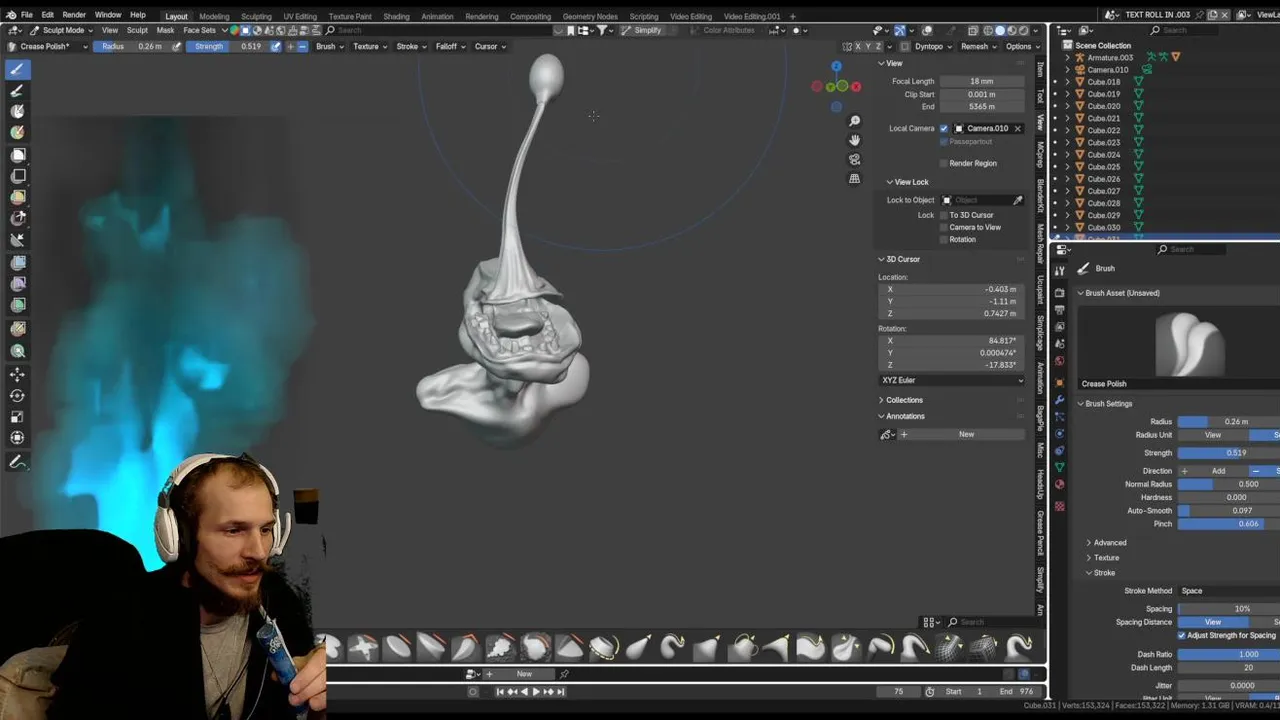This screenshot has height=720, width=1280.
Task: Click the zoom view magnifier icon
Action: click(x=854, y=121)
